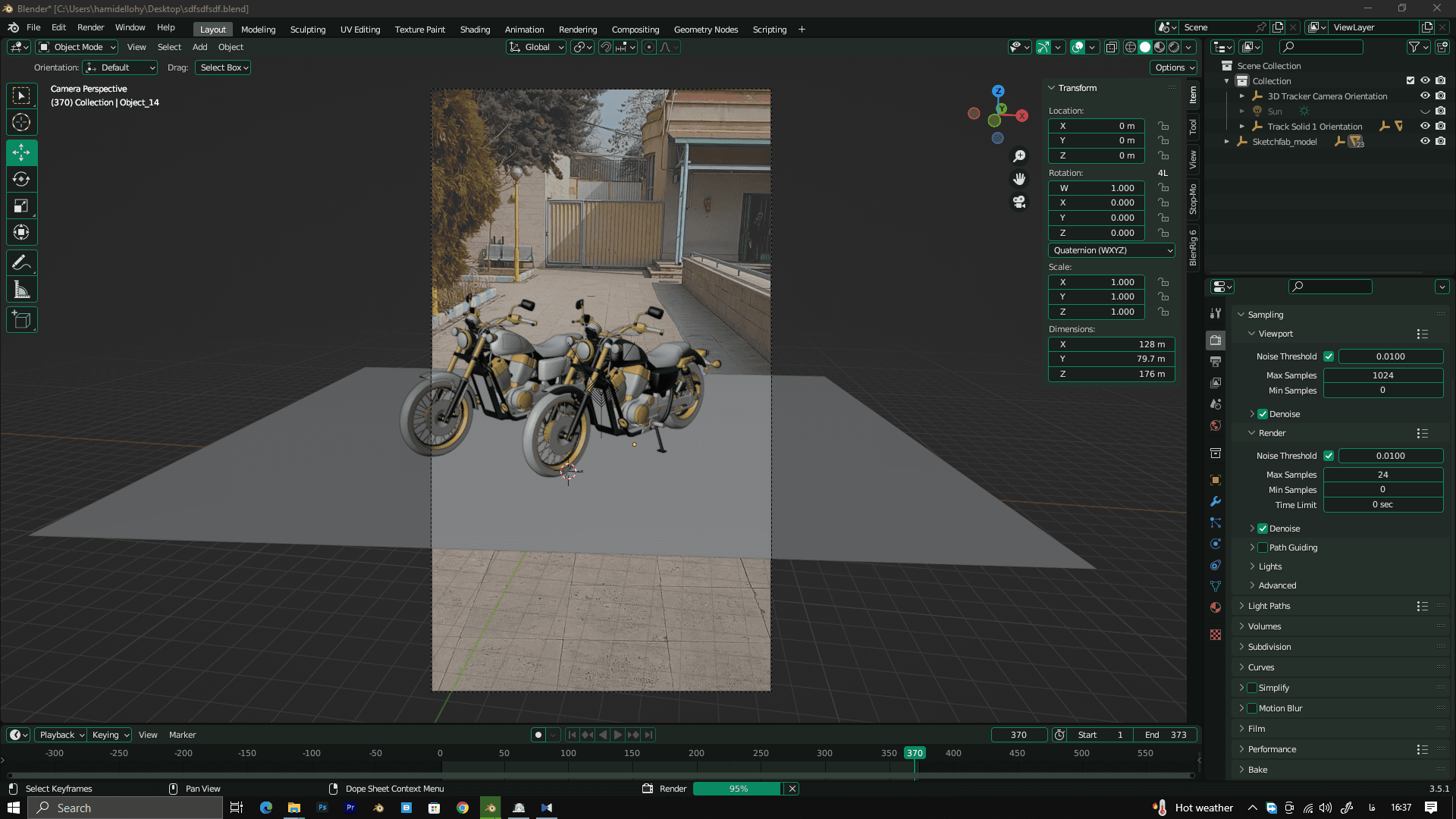Open the Add menu in viewport header
1456x819 pixels.
pyautogui.click(x=199, y=47)
